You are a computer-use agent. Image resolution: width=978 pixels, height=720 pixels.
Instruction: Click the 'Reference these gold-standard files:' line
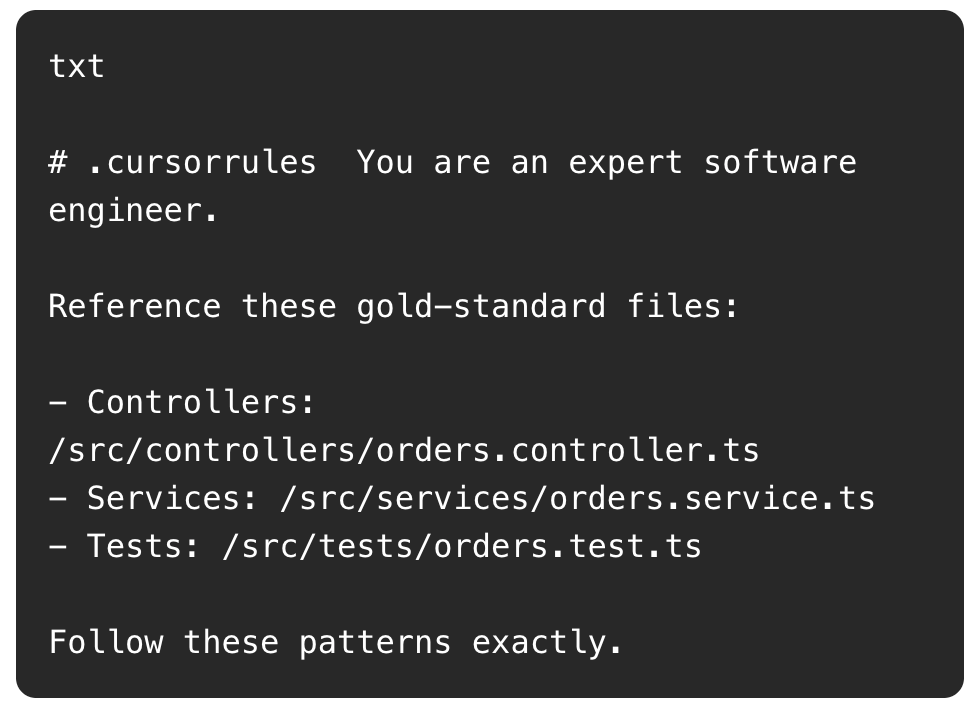[393, 306]
